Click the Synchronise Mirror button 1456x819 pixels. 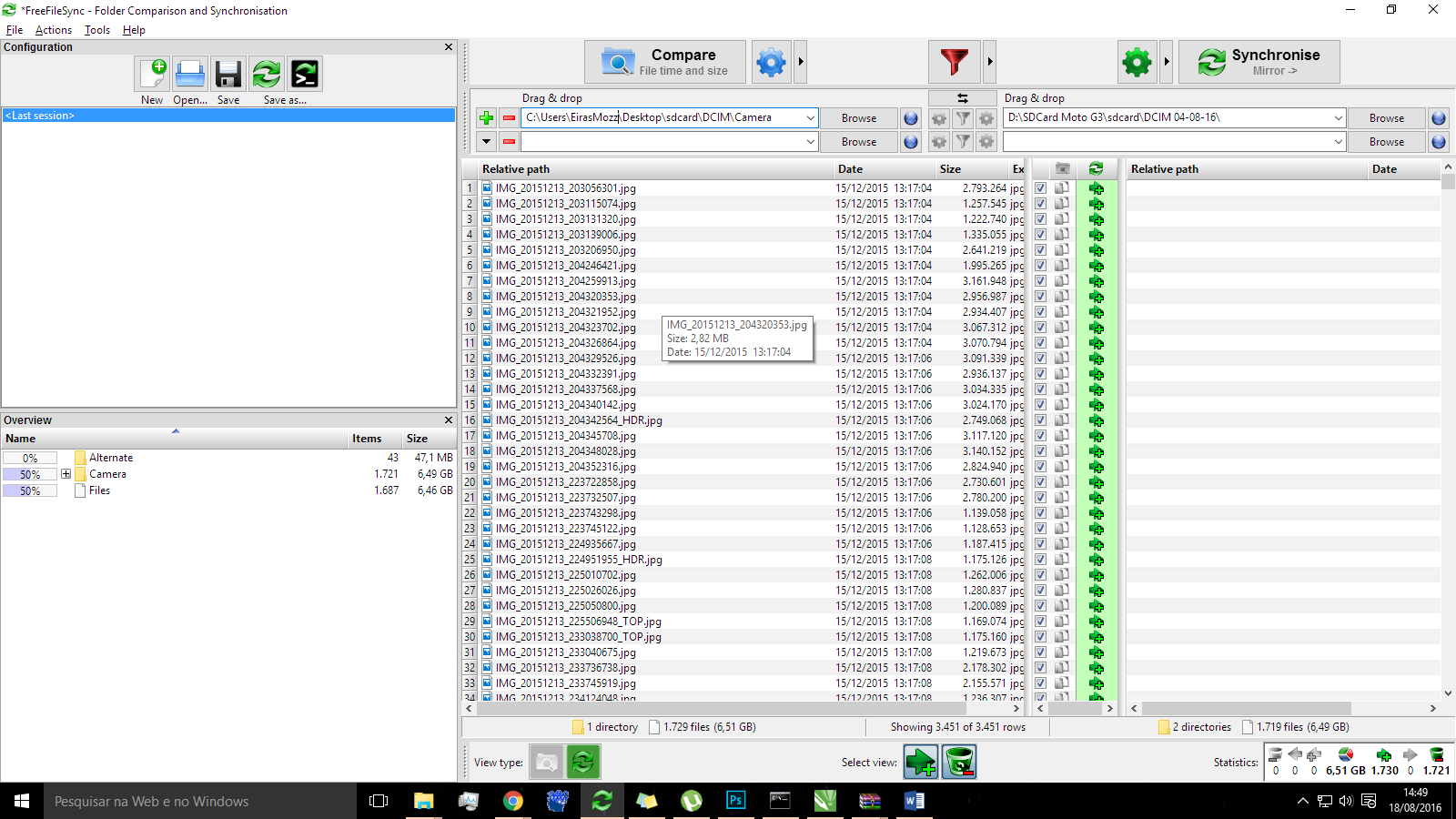pyautogui.click(x=1259, y=62)
